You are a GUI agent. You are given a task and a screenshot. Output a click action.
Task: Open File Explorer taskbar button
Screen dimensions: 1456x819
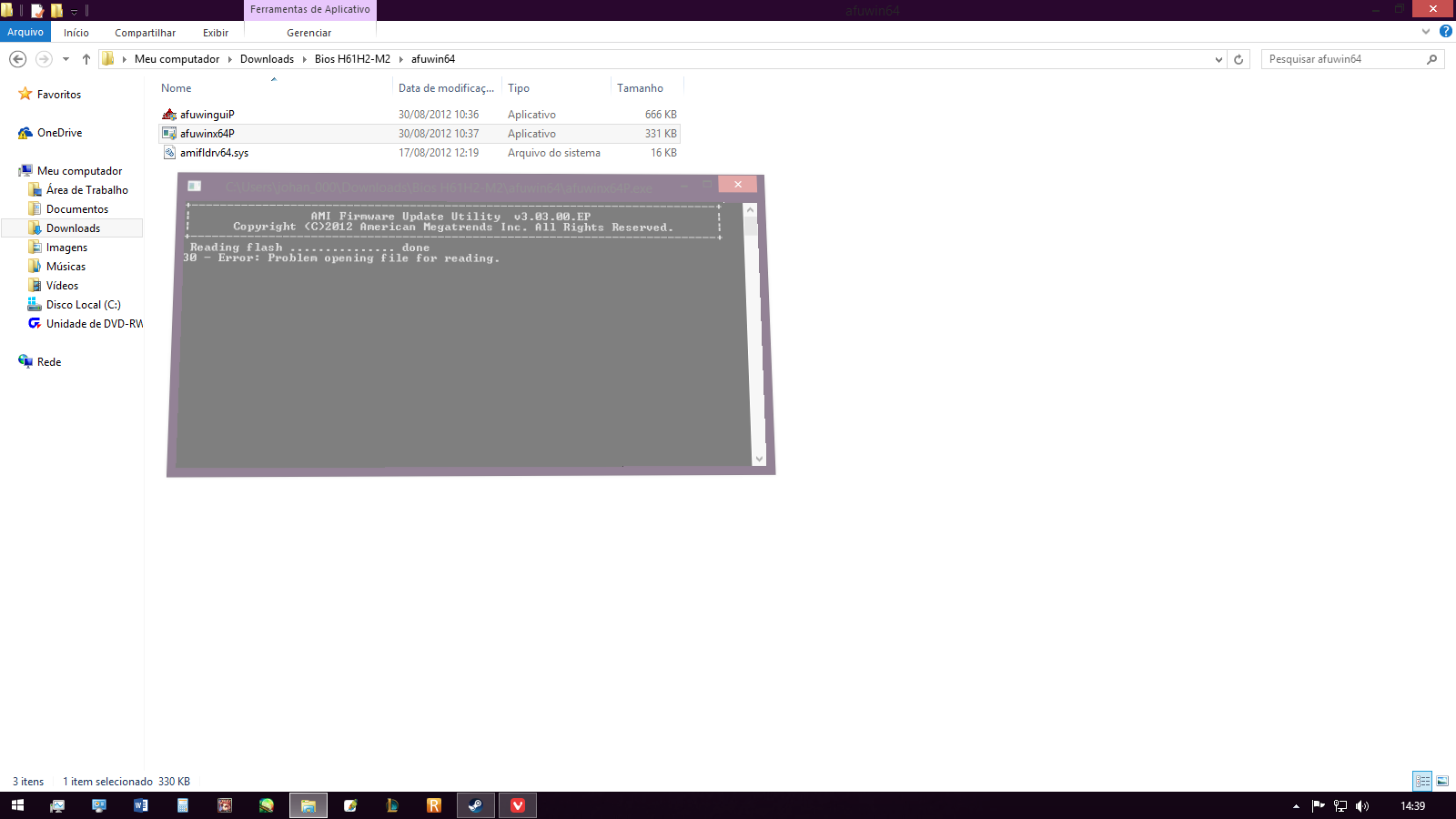click(x=308, y=805)
